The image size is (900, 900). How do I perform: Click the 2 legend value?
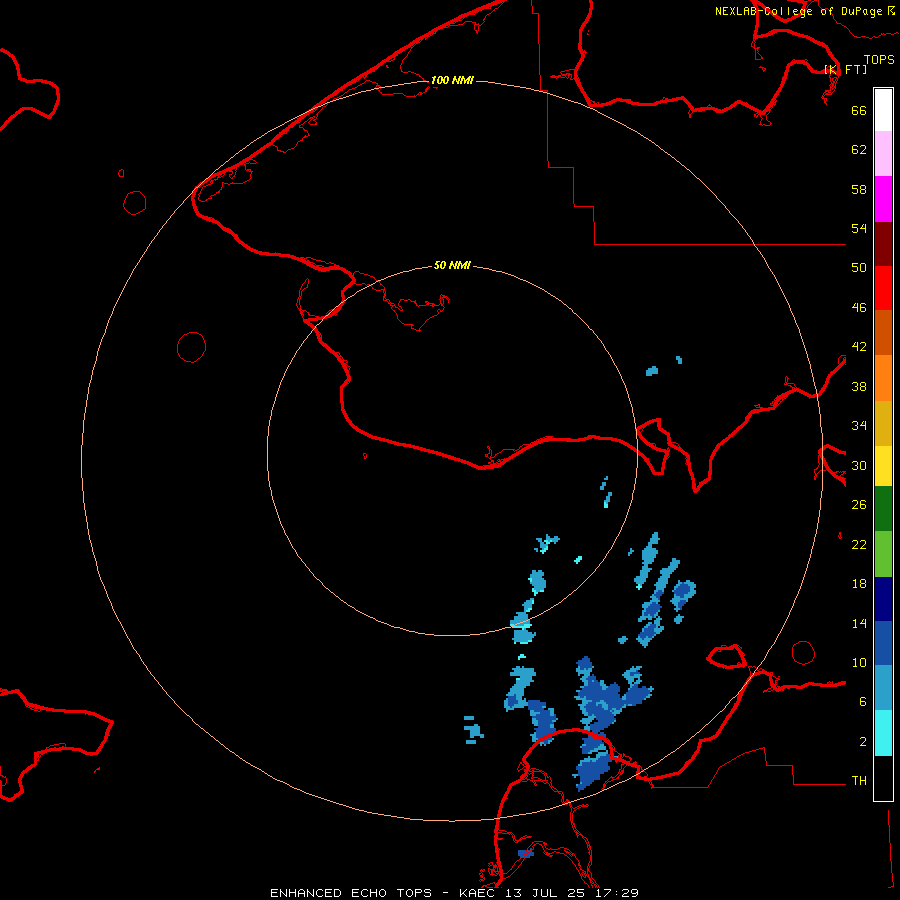[863, 742]
